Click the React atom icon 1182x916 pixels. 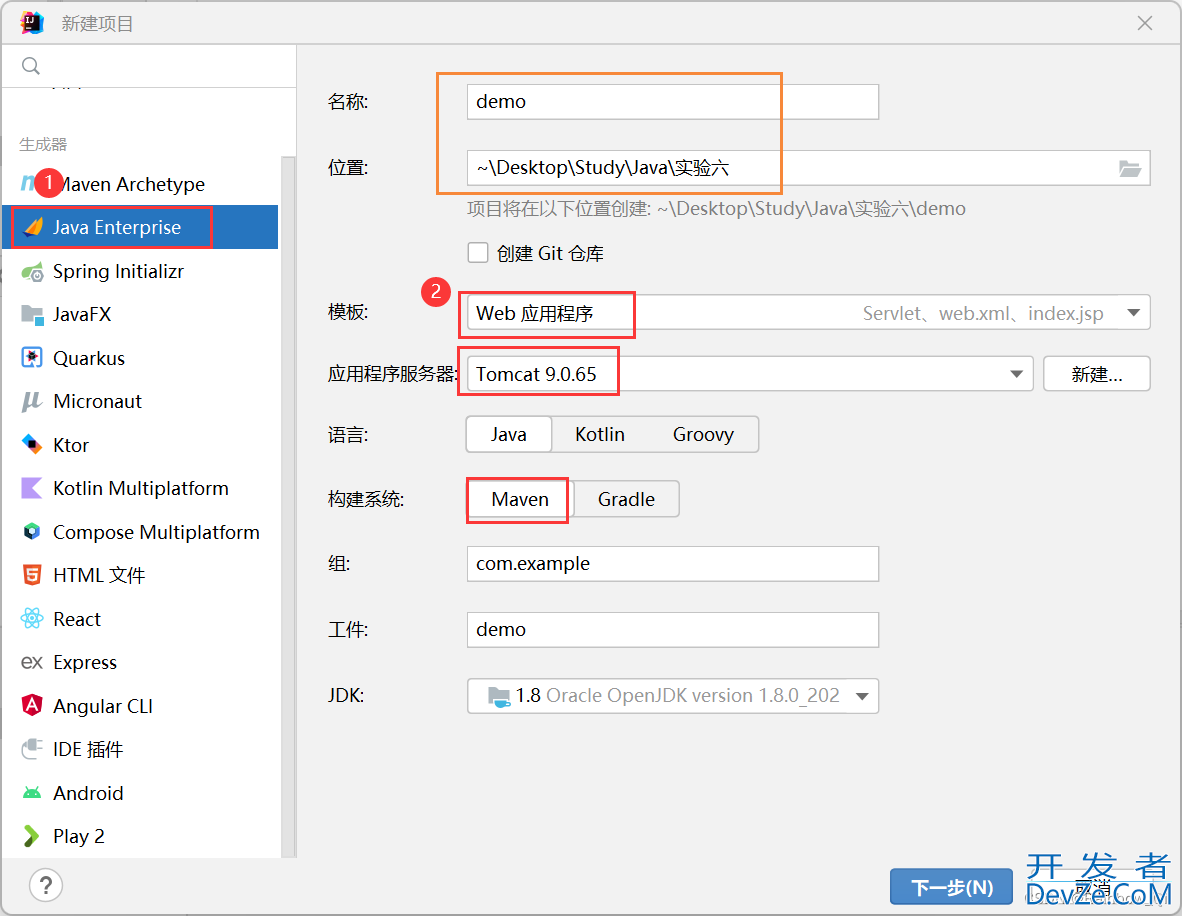point(32,619)
